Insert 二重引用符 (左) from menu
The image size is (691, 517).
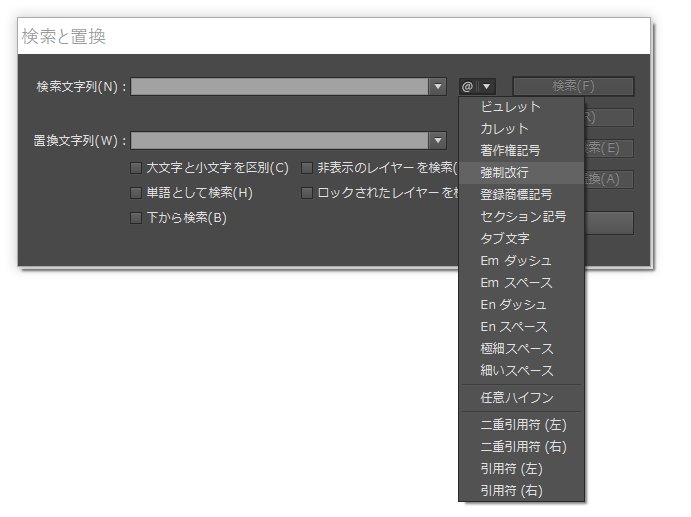(522, 425)
